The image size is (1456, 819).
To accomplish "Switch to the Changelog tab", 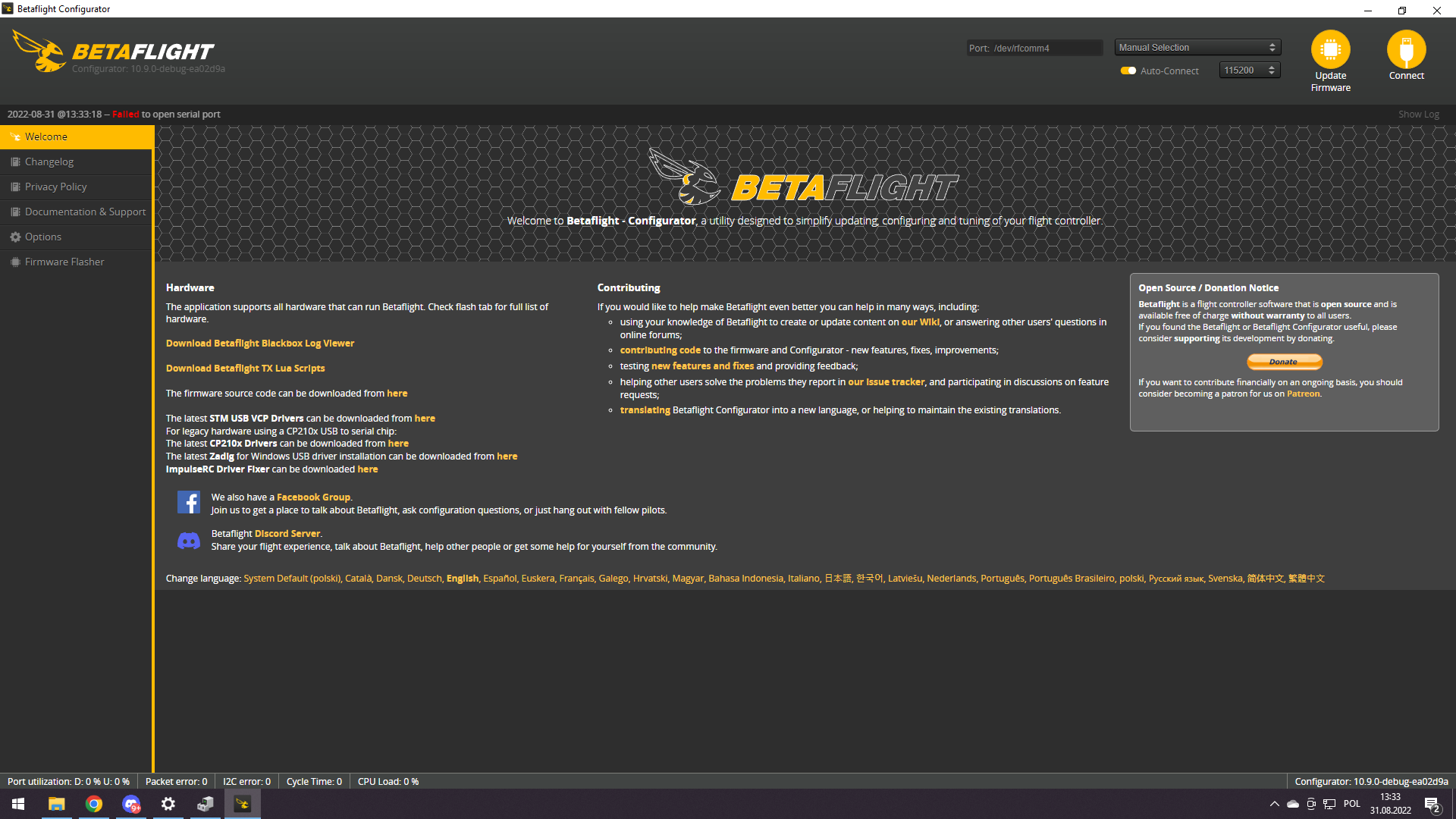I will pyautogui.click(x=50, y=162).
